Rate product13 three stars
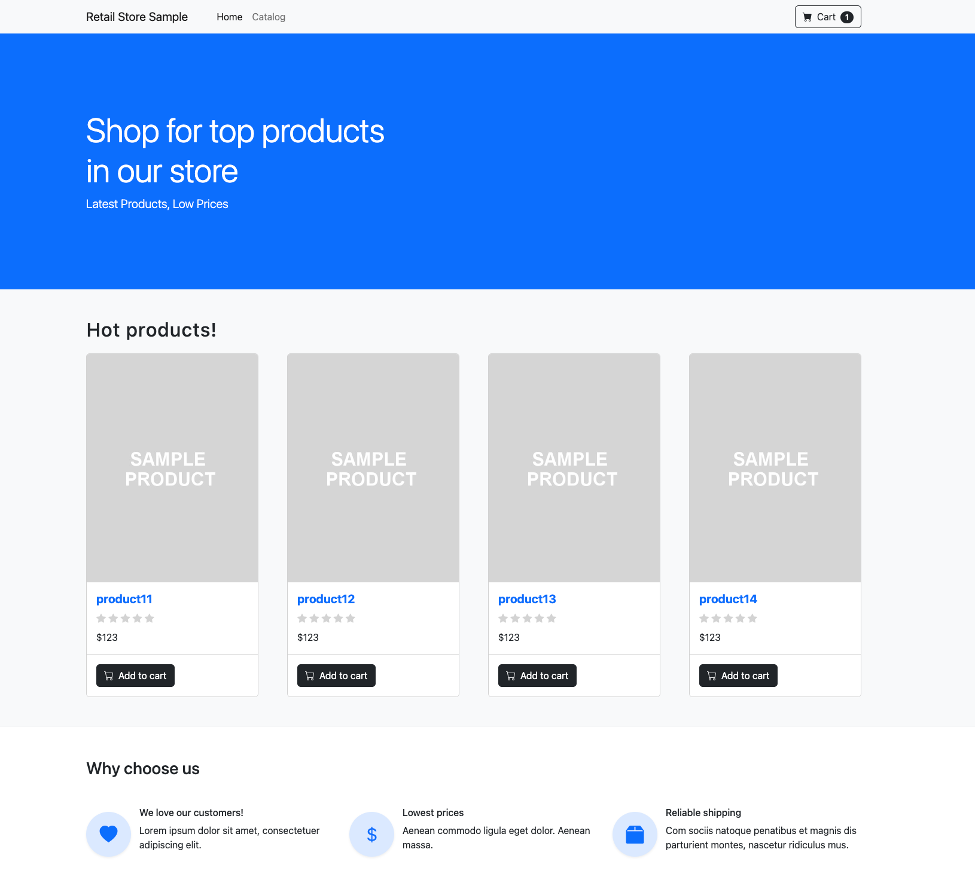Screen dimensions: 977x893 click(527, 618)
